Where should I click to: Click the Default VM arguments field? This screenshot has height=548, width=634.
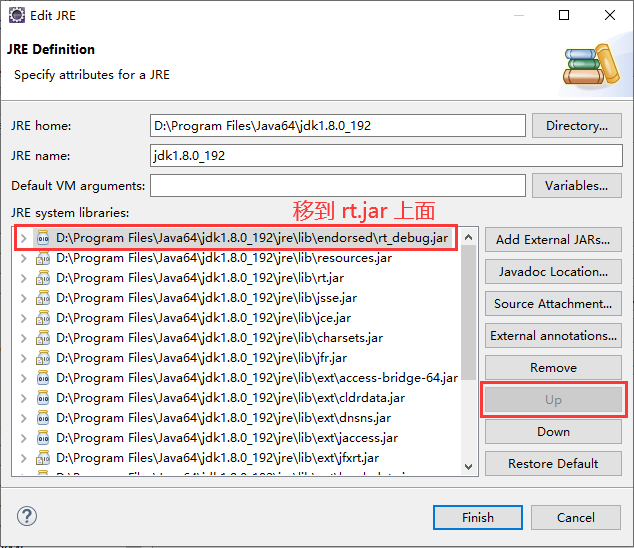coord(337,186)
